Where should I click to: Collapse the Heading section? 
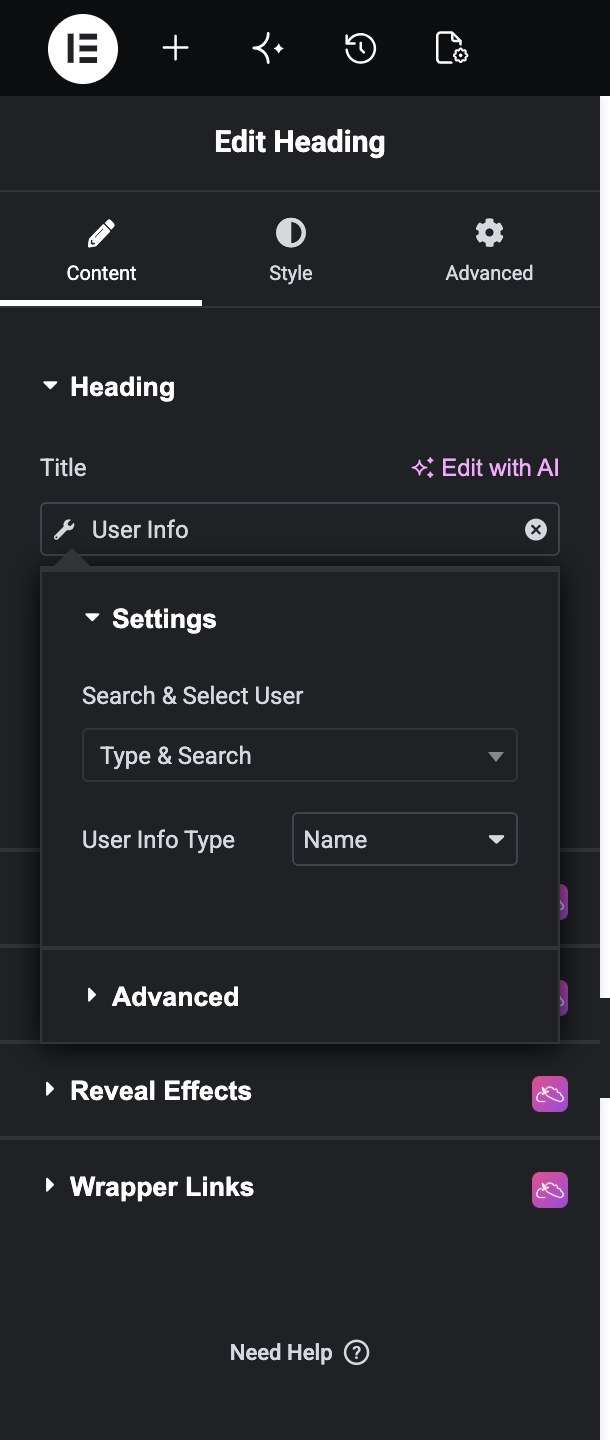108,387
